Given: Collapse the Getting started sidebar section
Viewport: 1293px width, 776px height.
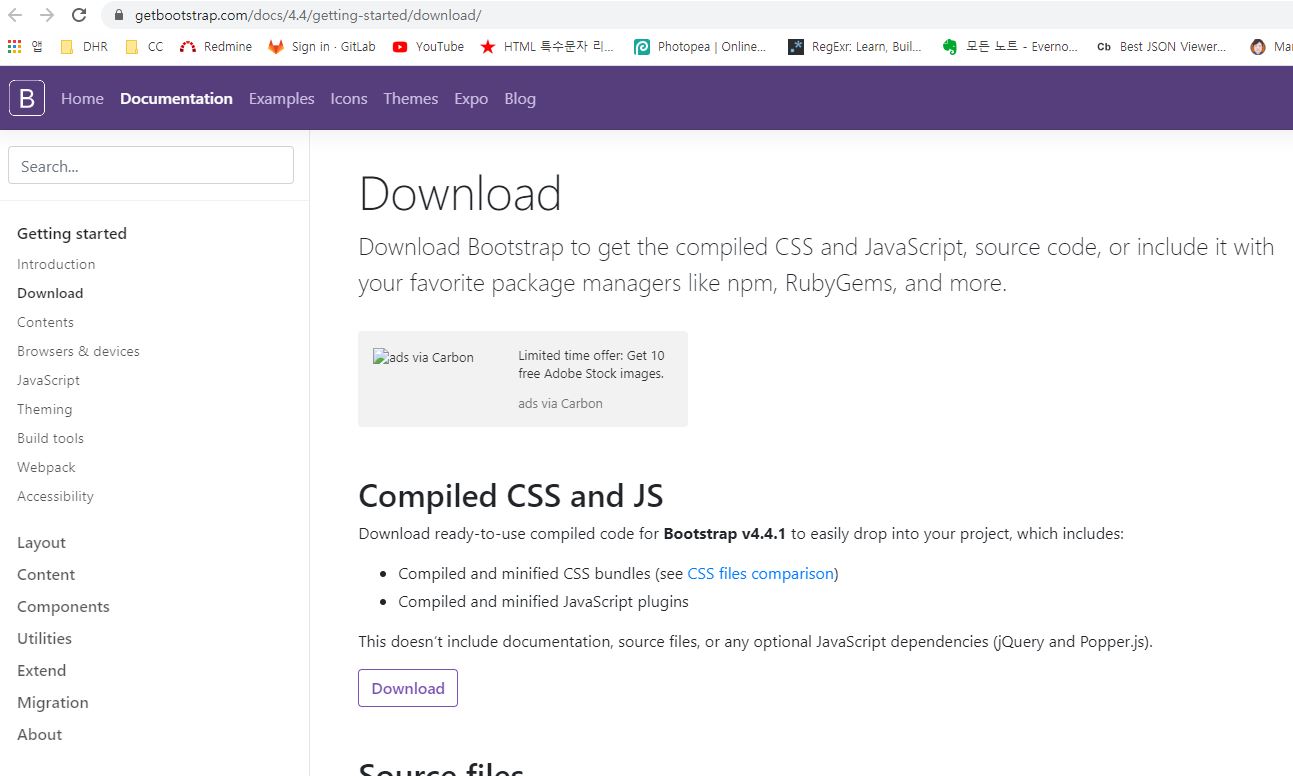Looking at the screenshot, I should tap(72, 233).
